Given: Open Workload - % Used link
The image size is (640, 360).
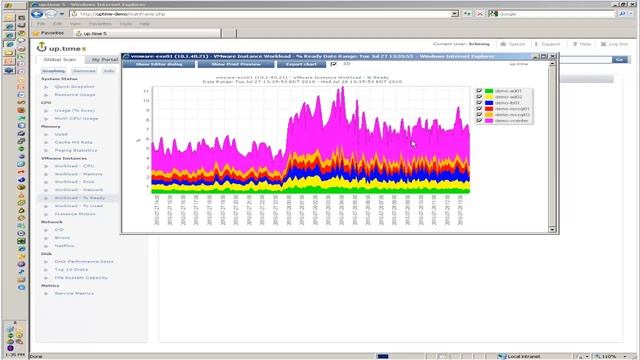Looking at the screenshot, I should pyautogui.click(x=79, y=206).
